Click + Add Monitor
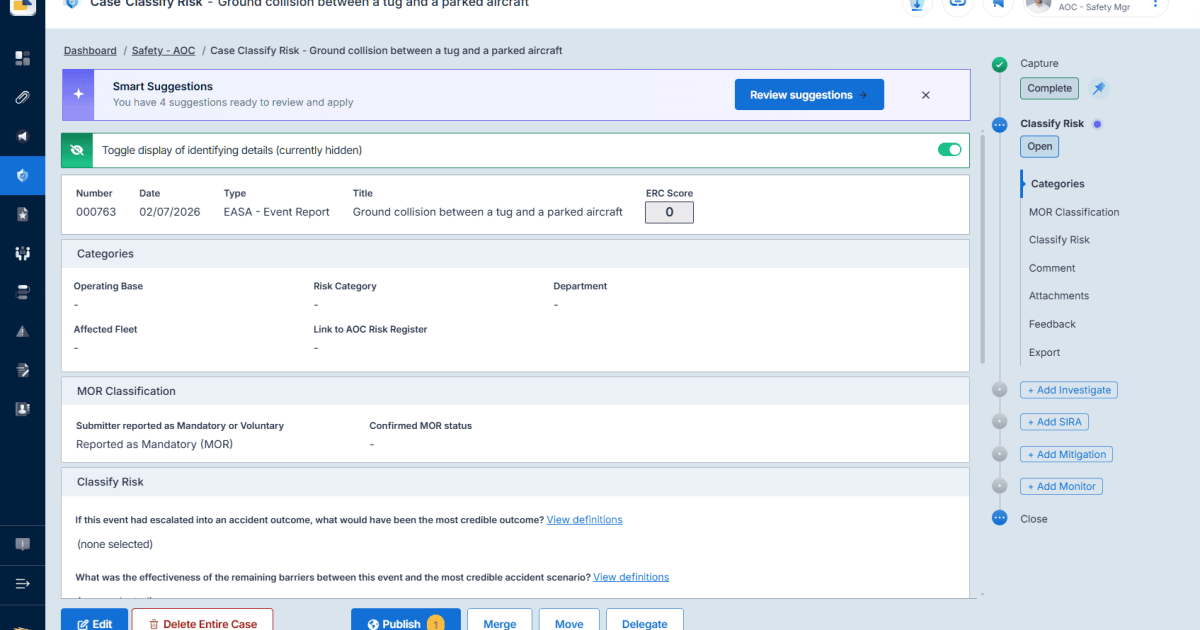 coord(1061,486)
